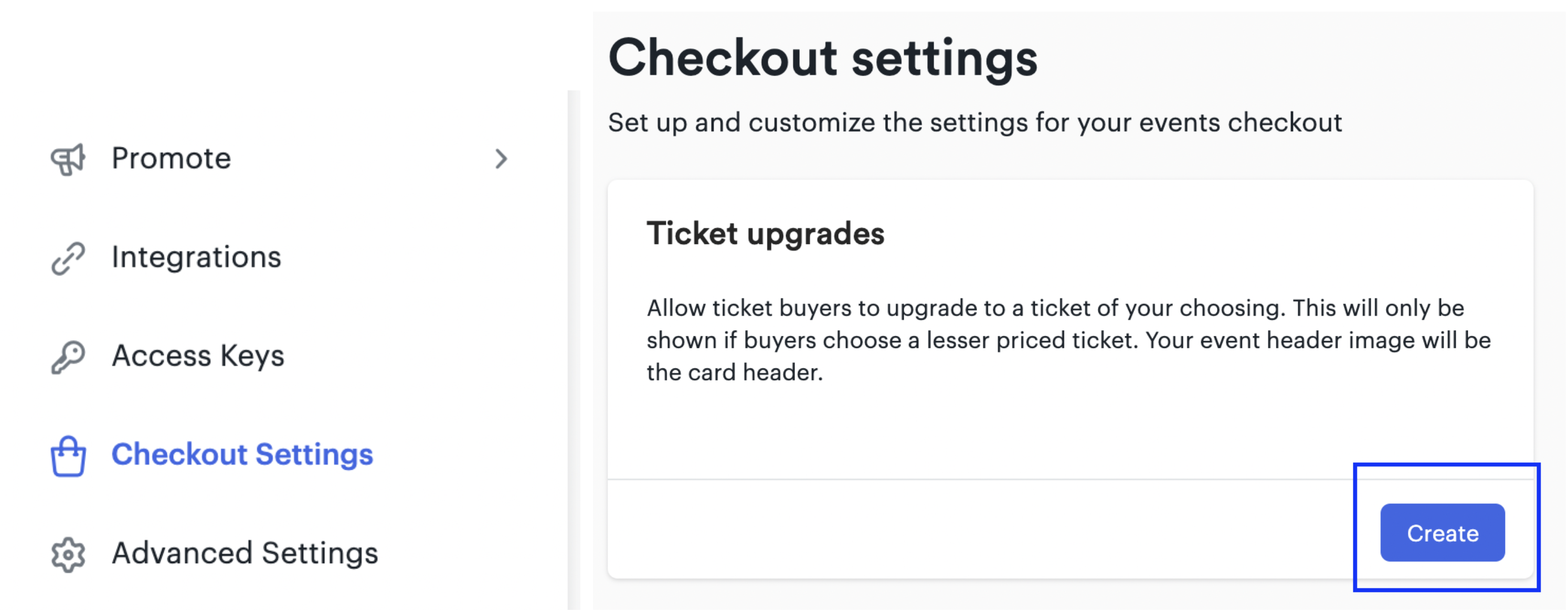Click the Ticket upgrades card title
Viewport: 1568px width, 613px height.
765,234
